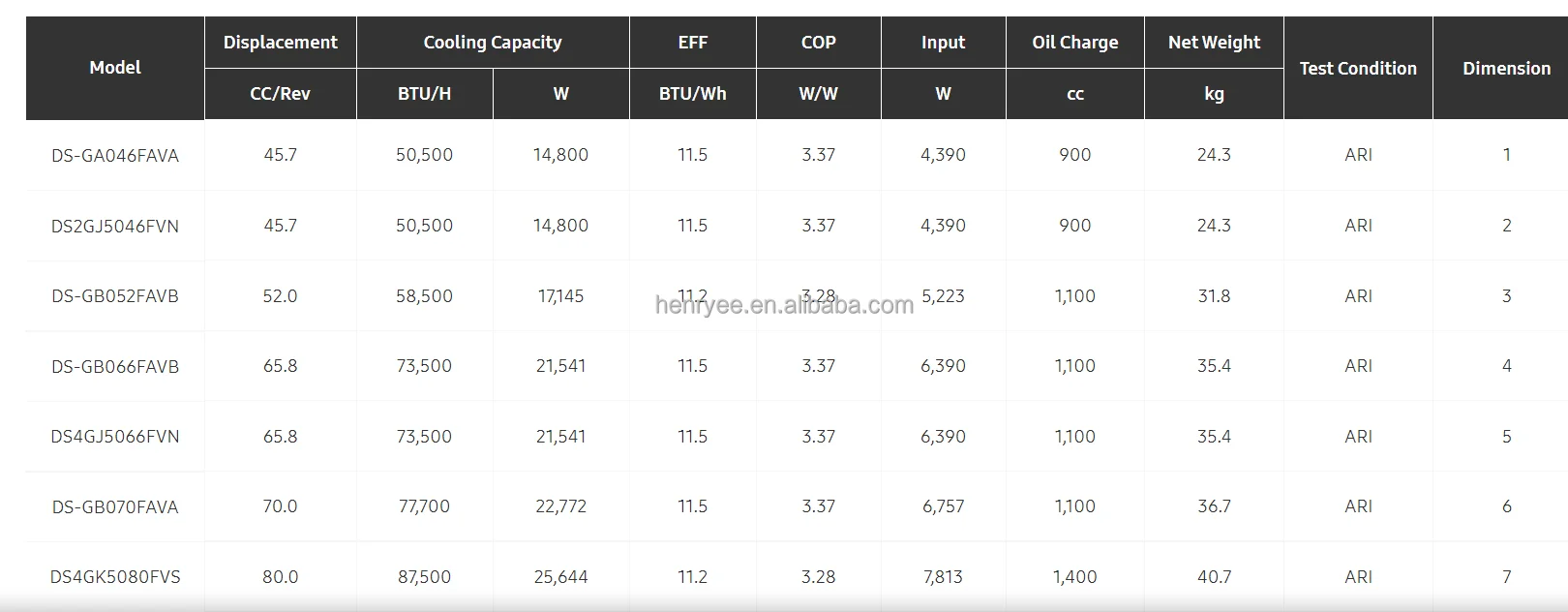Viewport: 1568px width, 612px height.
Task: Select the EFF column header
Action: click(692, 43)
